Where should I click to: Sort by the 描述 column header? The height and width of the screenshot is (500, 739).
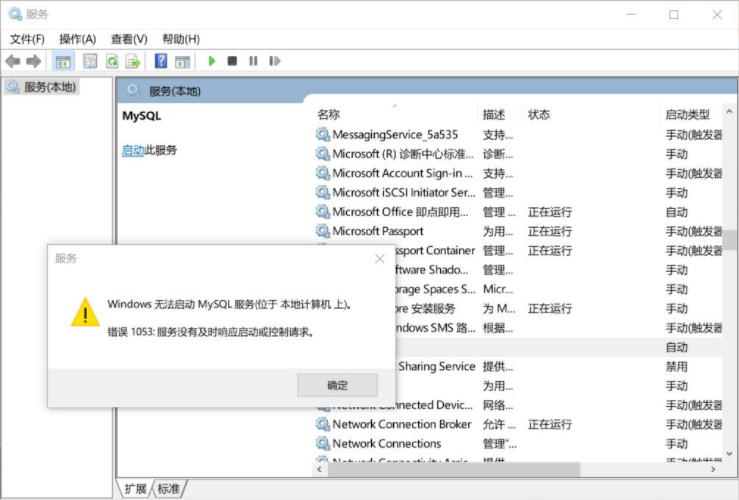(x=493, y=114)
